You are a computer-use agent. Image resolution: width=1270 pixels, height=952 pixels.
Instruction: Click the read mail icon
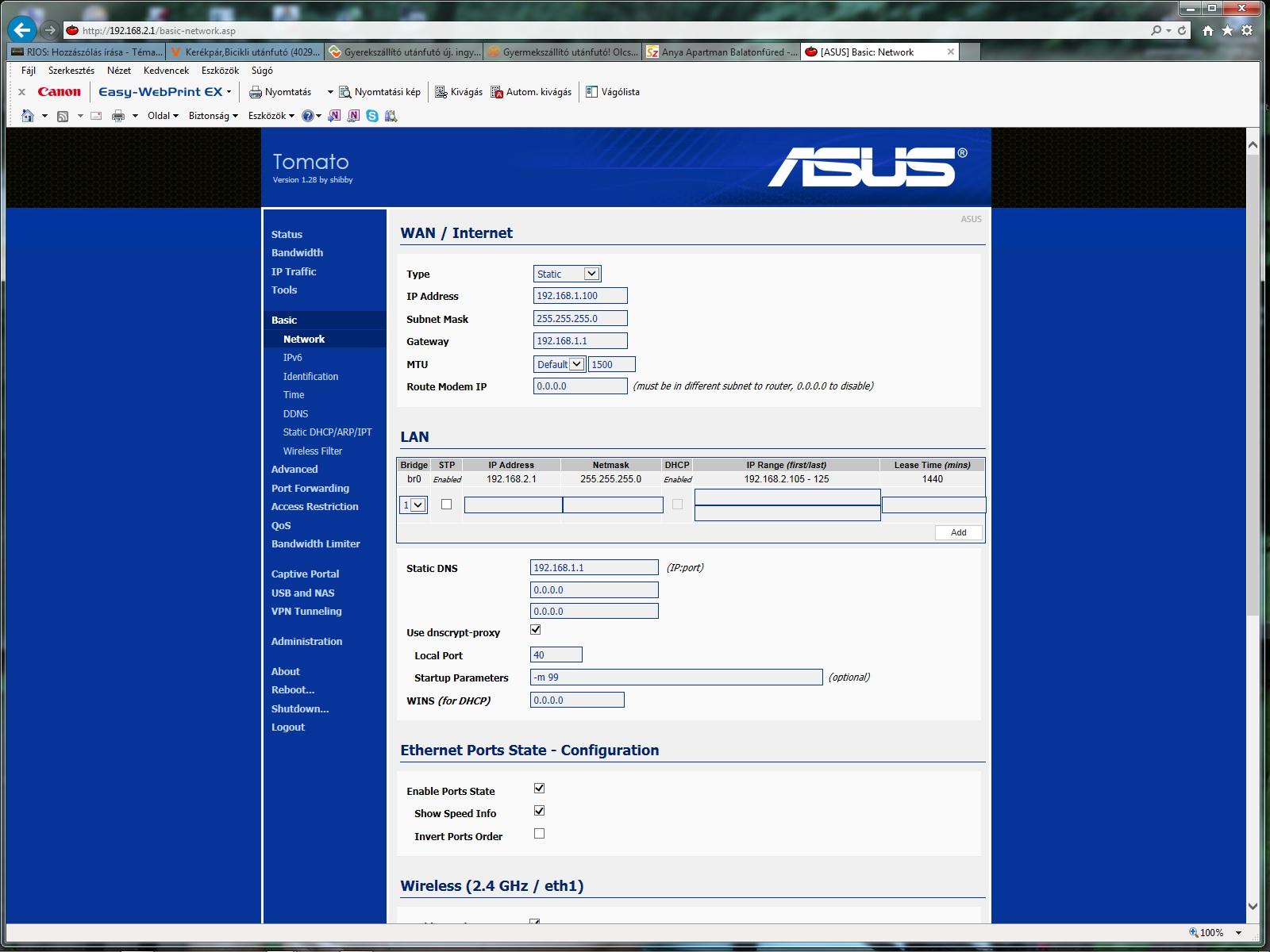tap(96, 116)
